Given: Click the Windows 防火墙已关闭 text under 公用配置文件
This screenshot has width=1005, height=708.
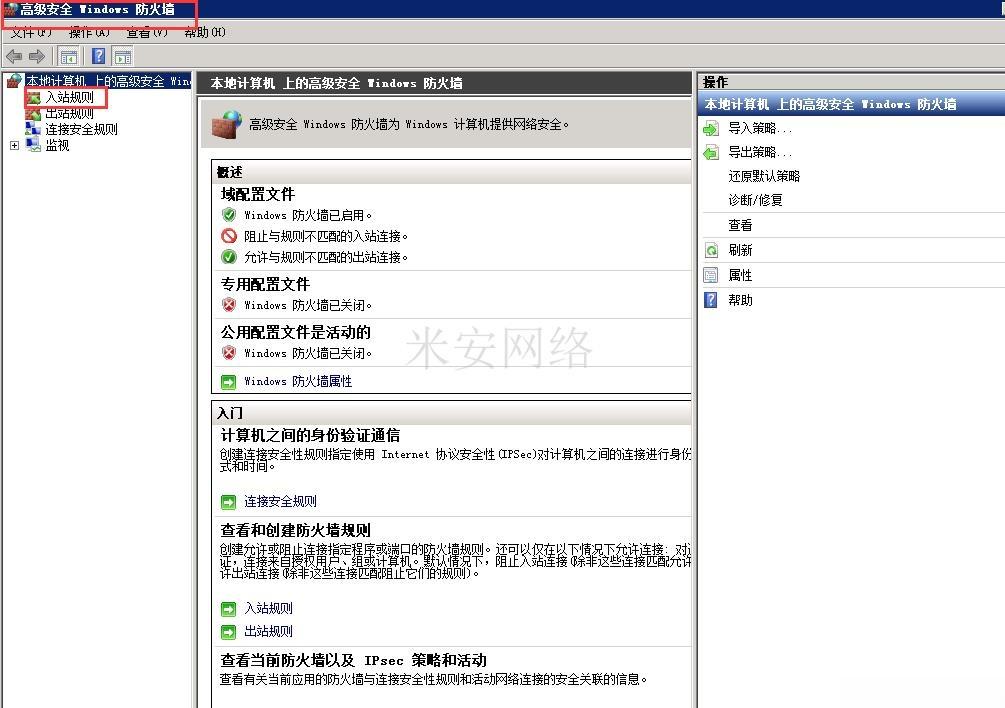Looking at the screenshot, I should (308, 354).
